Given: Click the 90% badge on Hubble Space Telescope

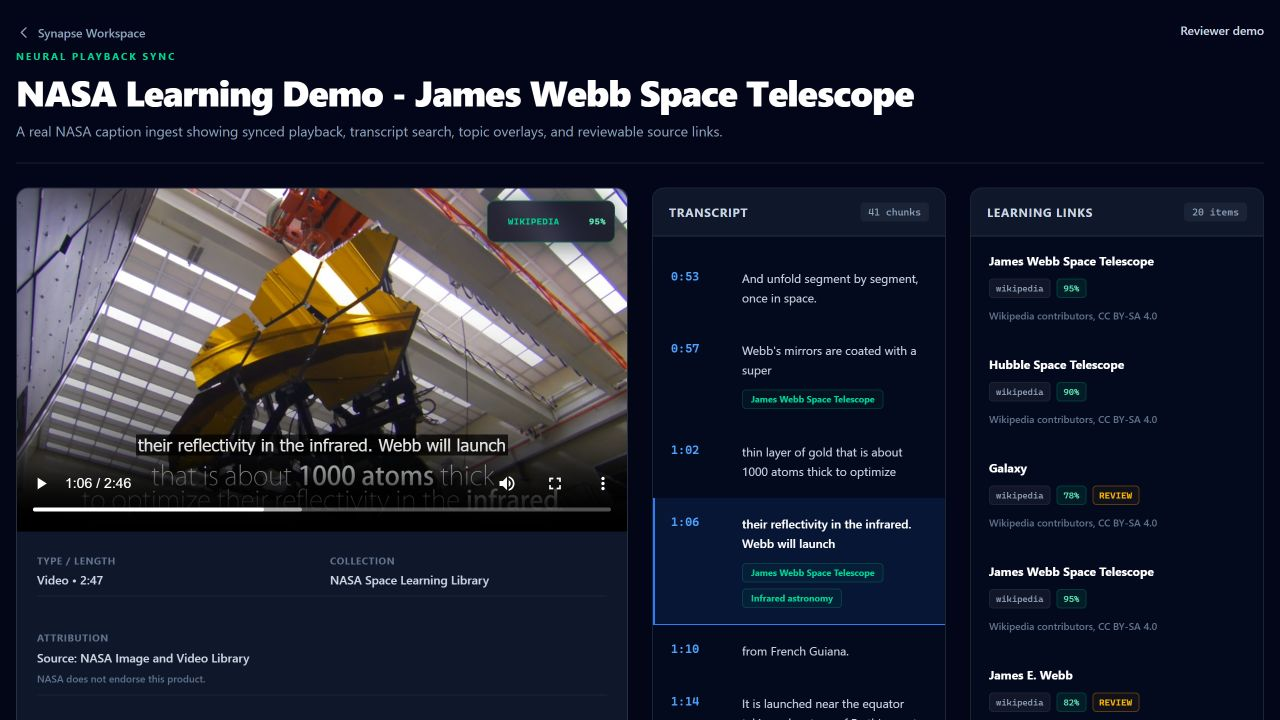Looking at the screenshot, I should pos(1072,392).
